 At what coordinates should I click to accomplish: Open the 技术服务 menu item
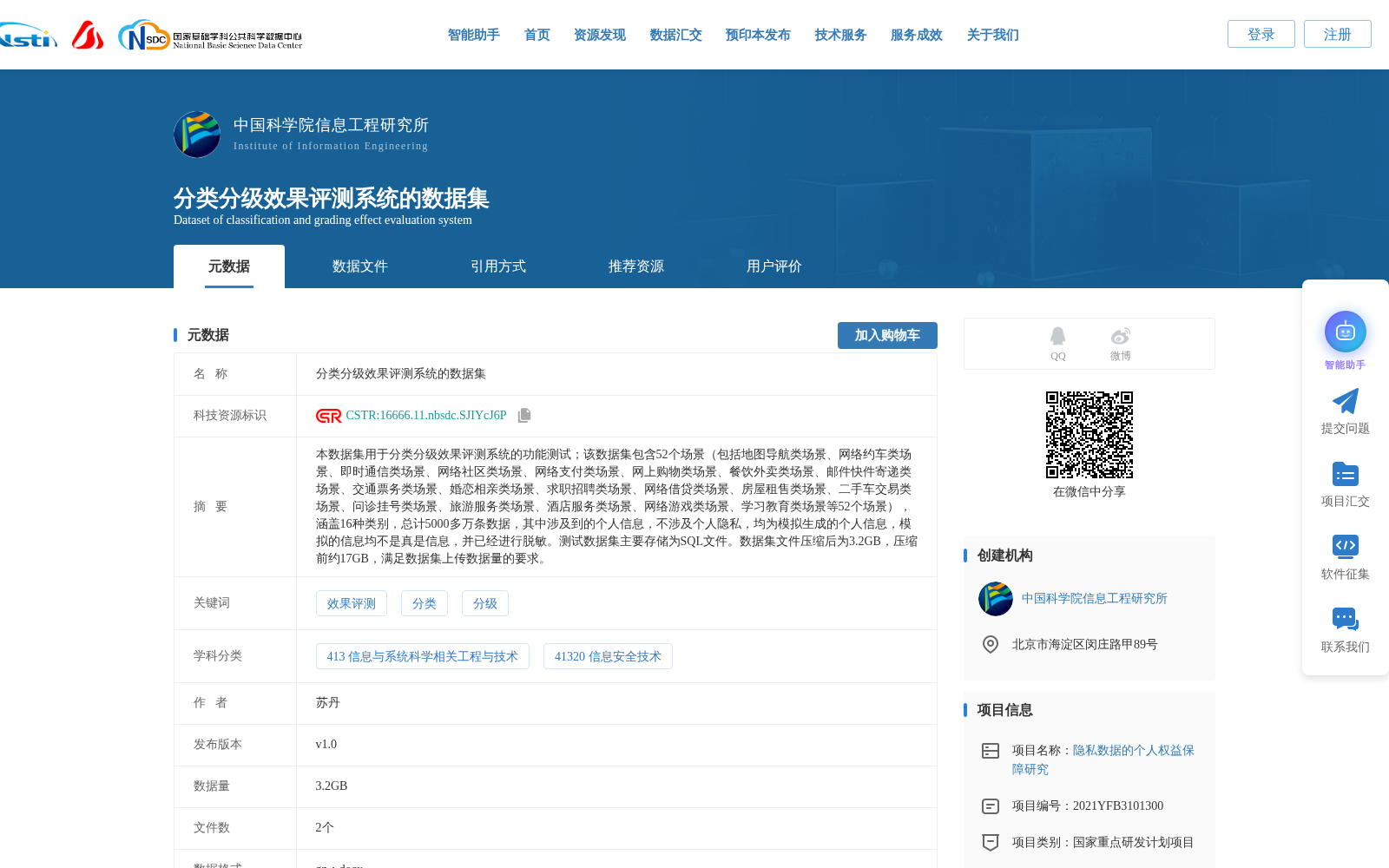point(841,35)
